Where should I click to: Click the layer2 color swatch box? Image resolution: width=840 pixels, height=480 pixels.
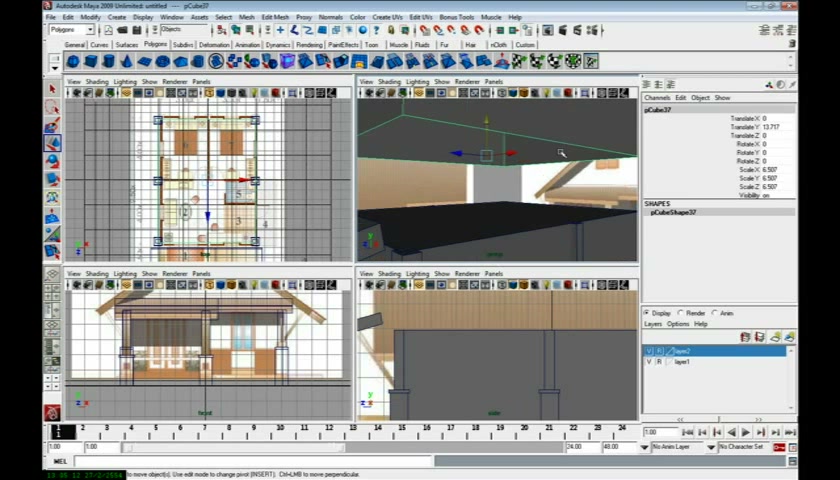click(x=670, y=351)
